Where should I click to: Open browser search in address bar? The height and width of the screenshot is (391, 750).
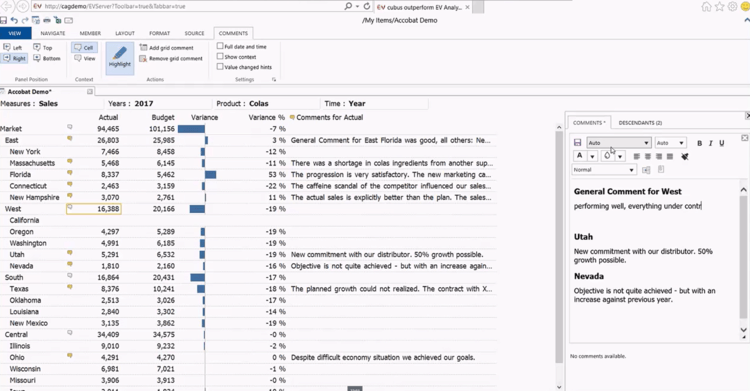348,6
